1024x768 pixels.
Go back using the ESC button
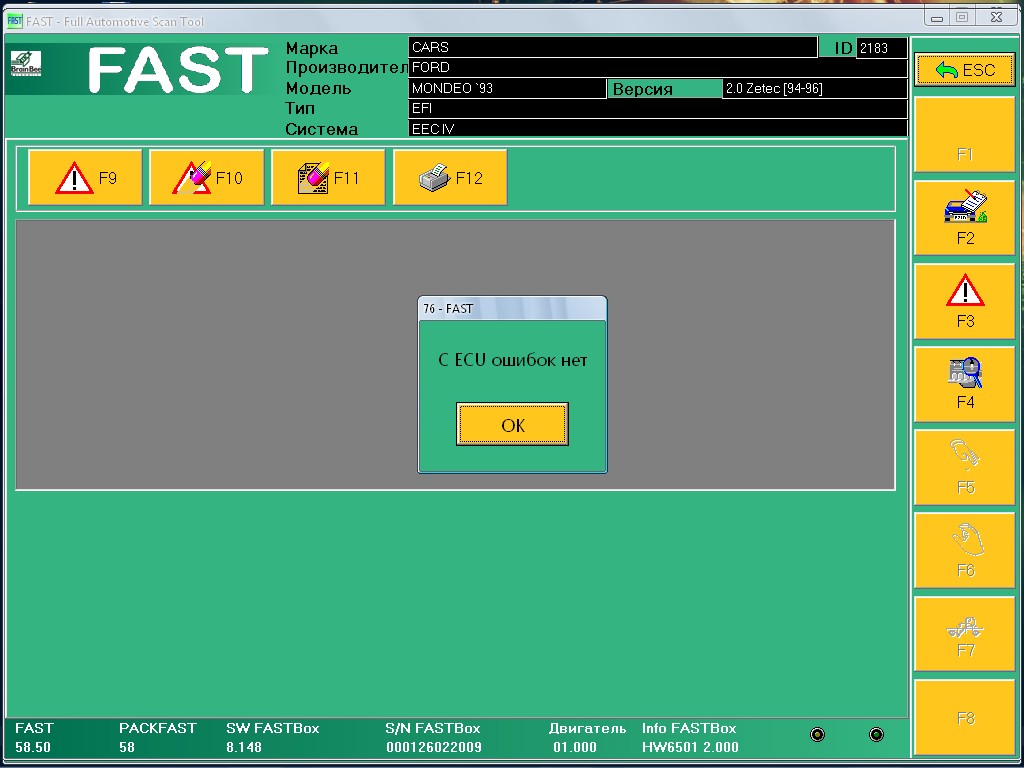coord(964,70)
